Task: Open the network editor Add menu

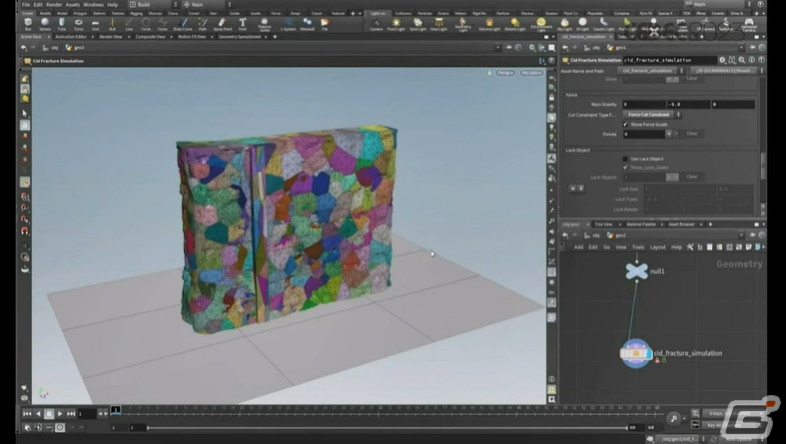Action: tap(578, 247)
